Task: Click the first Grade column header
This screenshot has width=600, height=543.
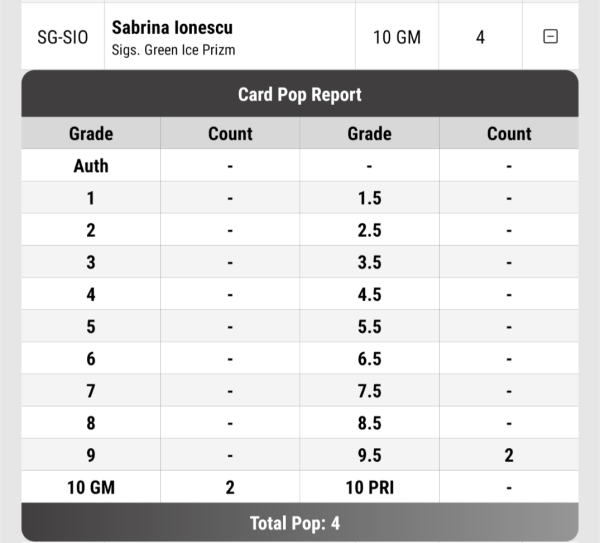Action: (x=91, y=133)
